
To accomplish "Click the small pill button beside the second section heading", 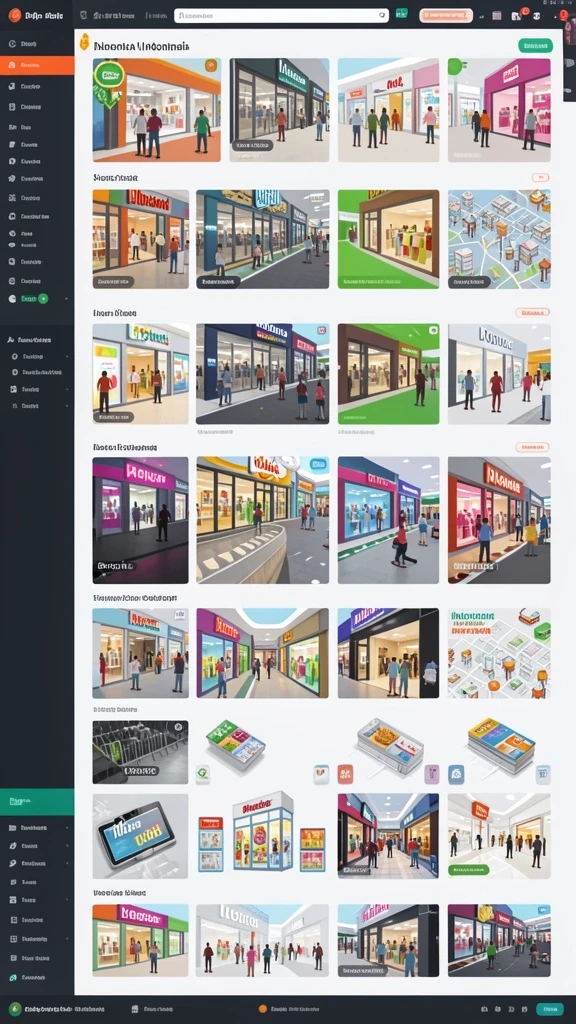I will [x=541, y=177].
